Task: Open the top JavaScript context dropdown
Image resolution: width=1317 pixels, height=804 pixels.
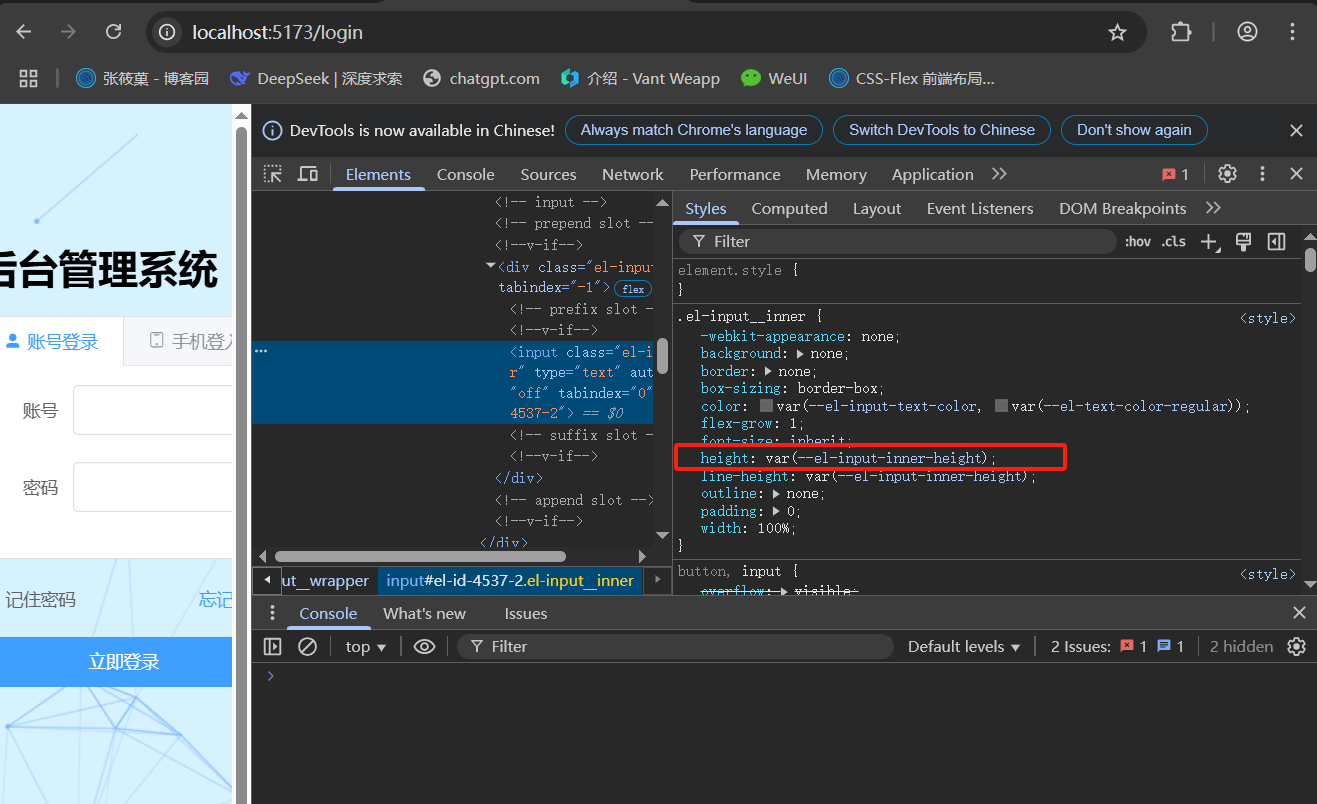Action: point(366,646)
